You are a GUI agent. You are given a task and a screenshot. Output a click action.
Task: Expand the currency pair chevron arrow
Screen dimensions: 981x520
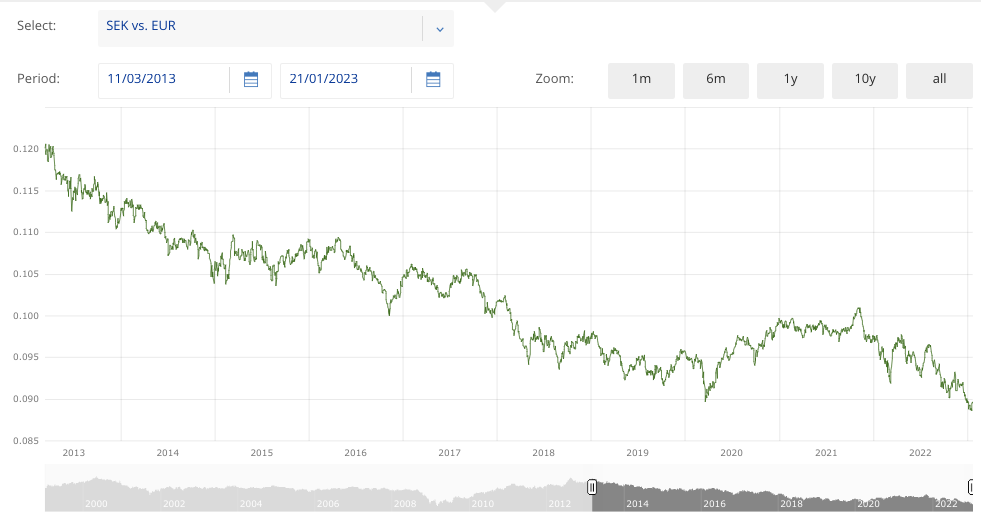[x=439, y=29]
